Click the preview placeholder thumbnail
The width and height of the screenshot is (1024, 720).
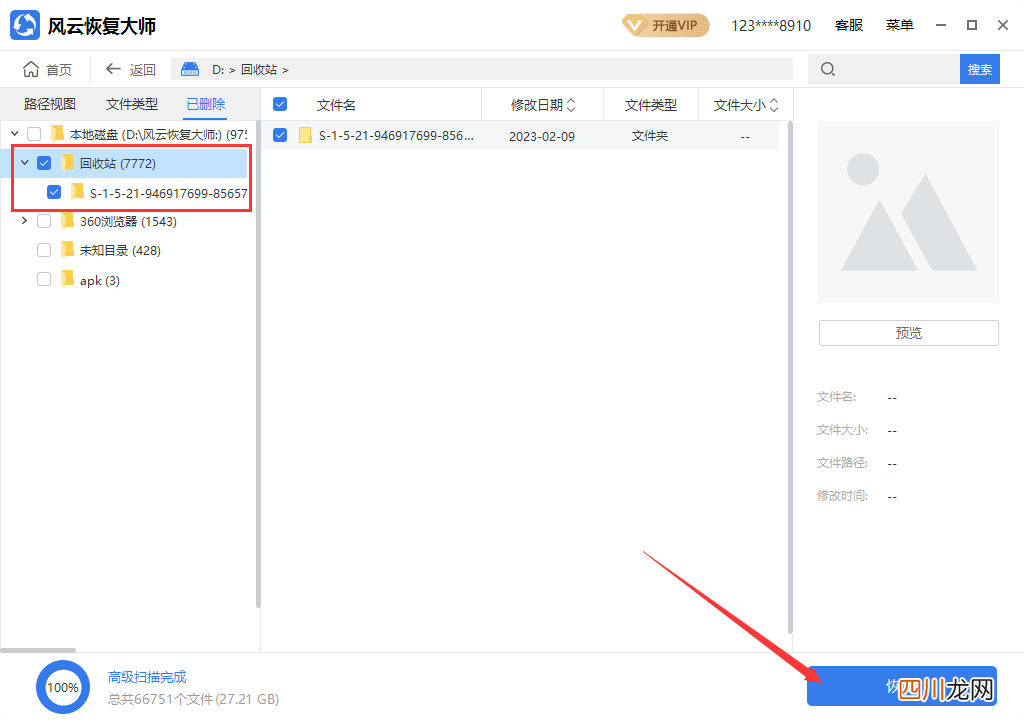tap(908, 212)
